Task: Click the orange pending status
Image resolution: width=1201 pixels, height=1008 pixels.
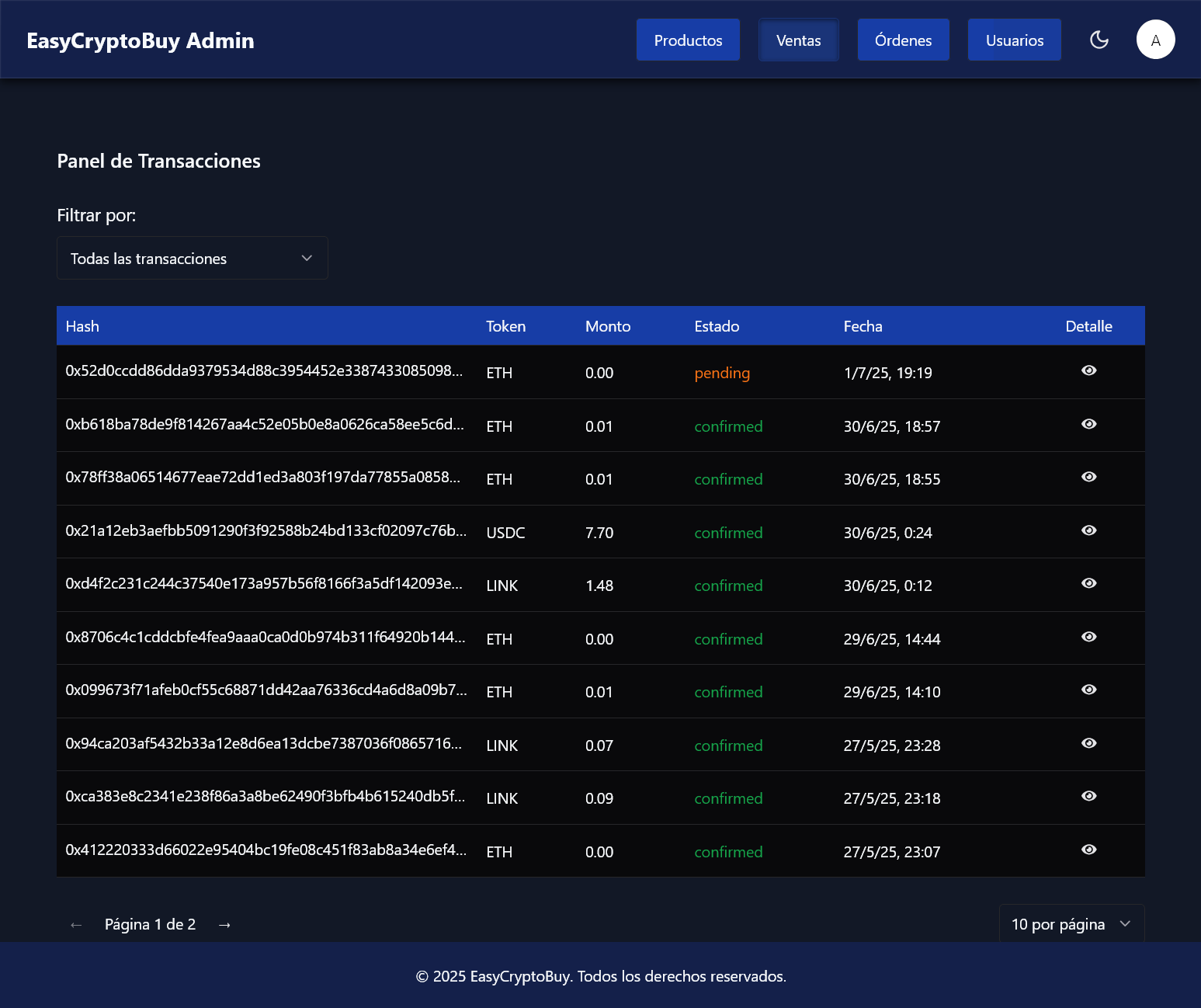Action: [x=722, y=373]
